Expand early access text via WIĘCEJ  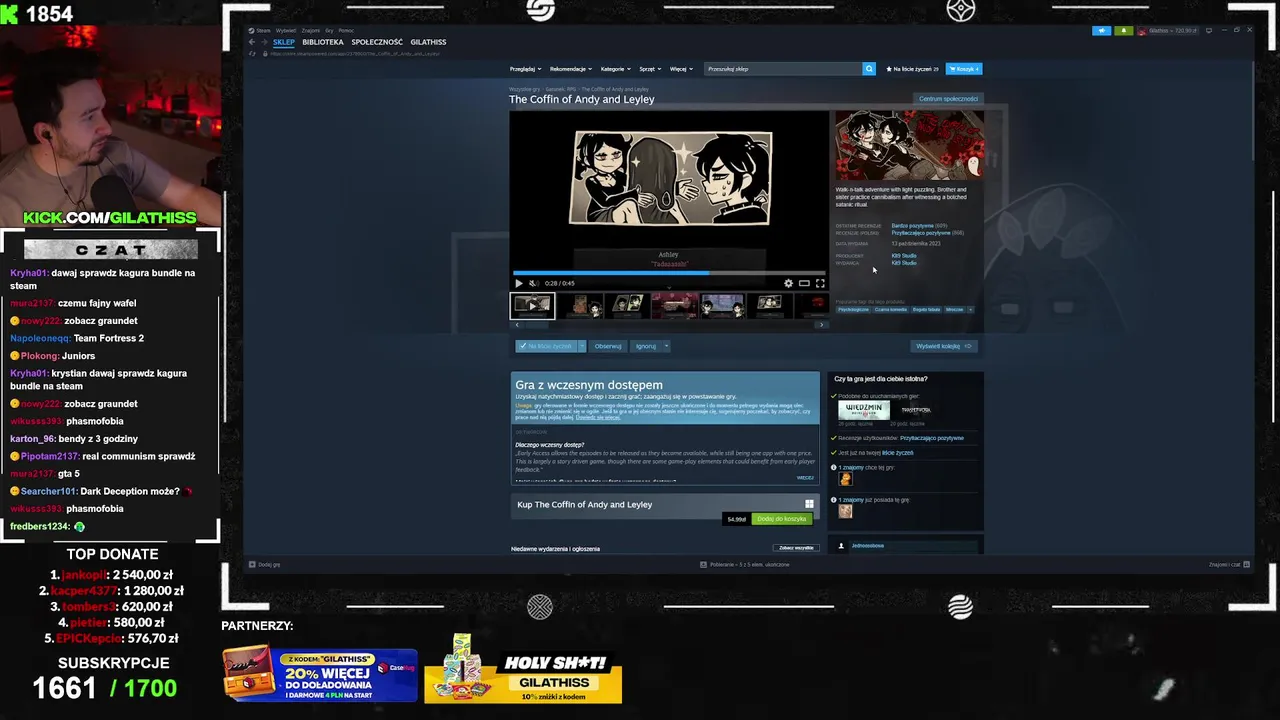805,478
